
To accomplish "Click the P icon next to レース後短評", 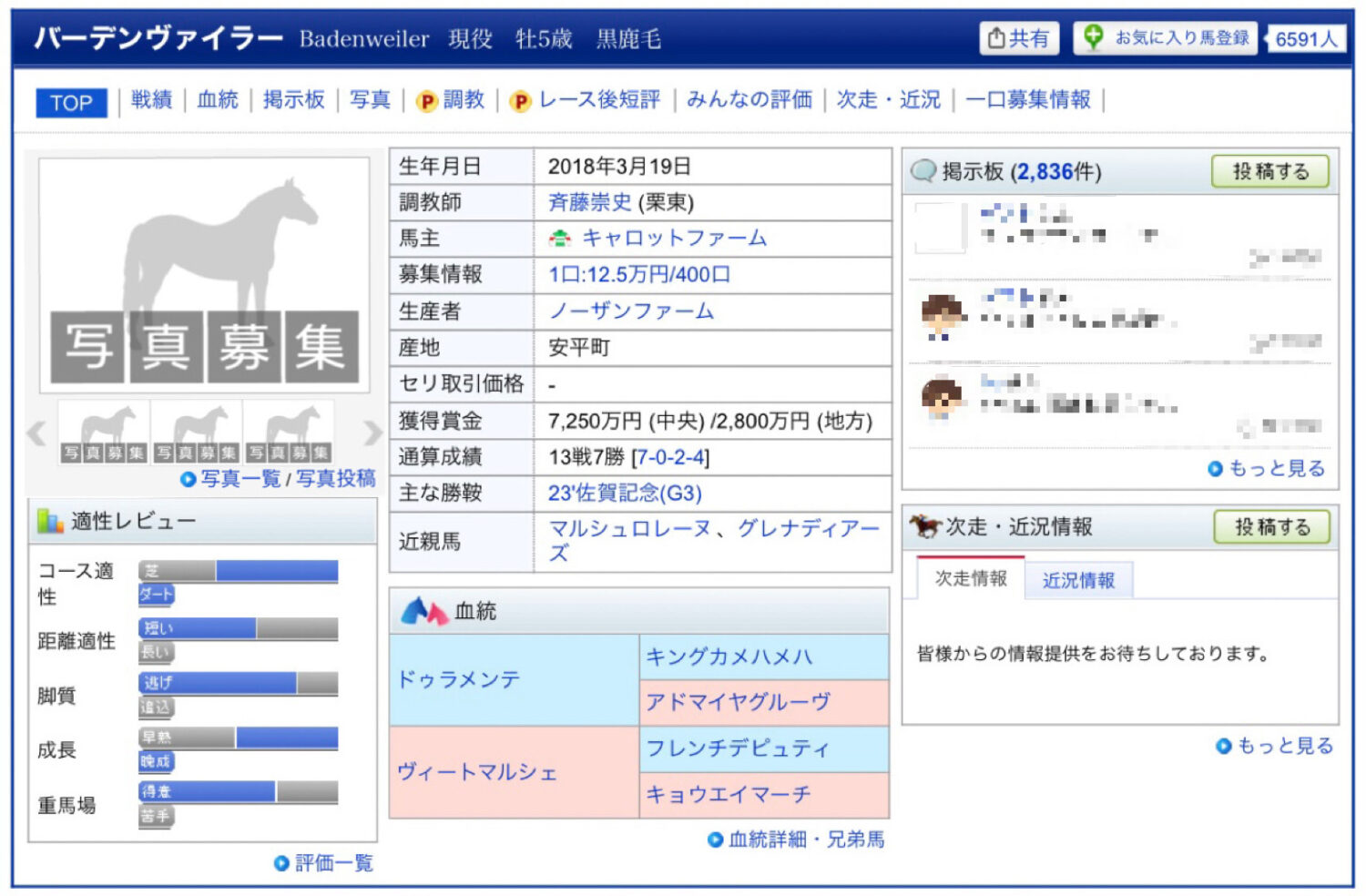I will point(522,100).
